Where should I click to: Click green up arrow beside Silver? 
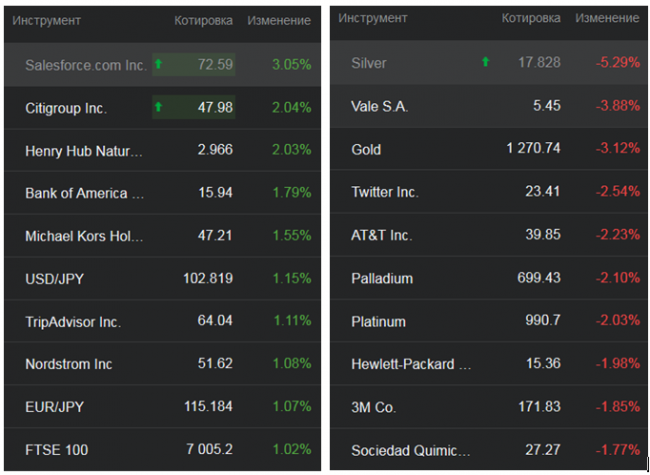(486, 62)
